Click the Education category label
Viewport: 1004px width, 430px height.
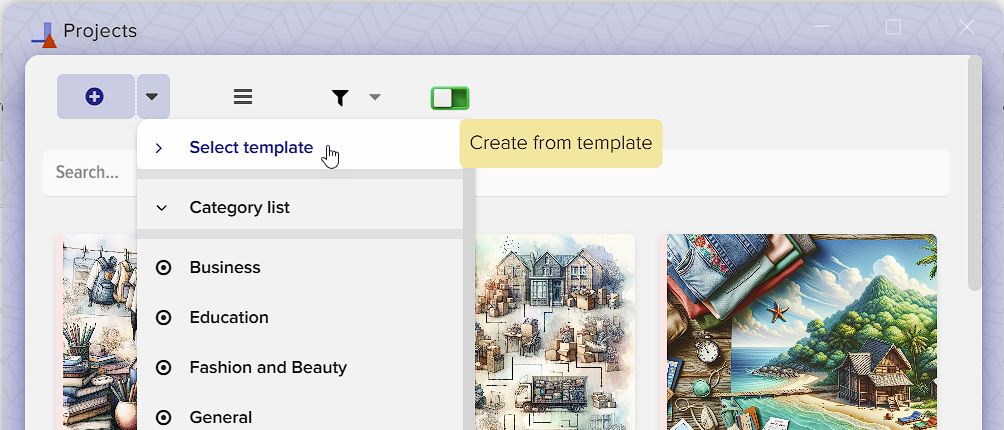pyautogui.click(x=229, y=317)
